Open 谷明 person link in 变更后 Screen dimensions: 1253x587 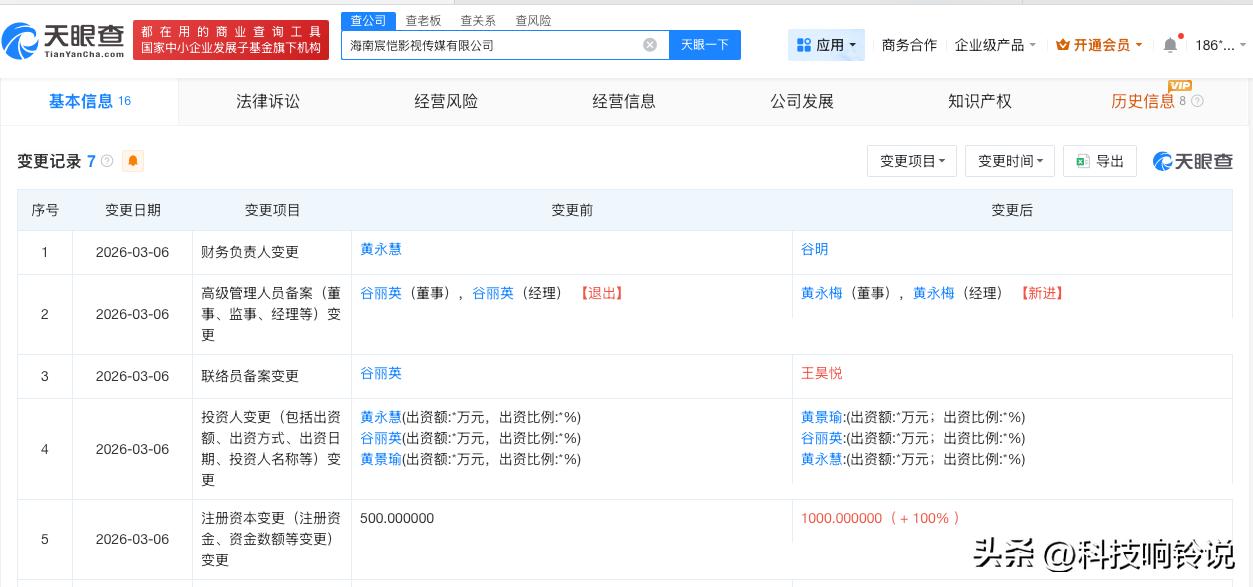(814, 249)
